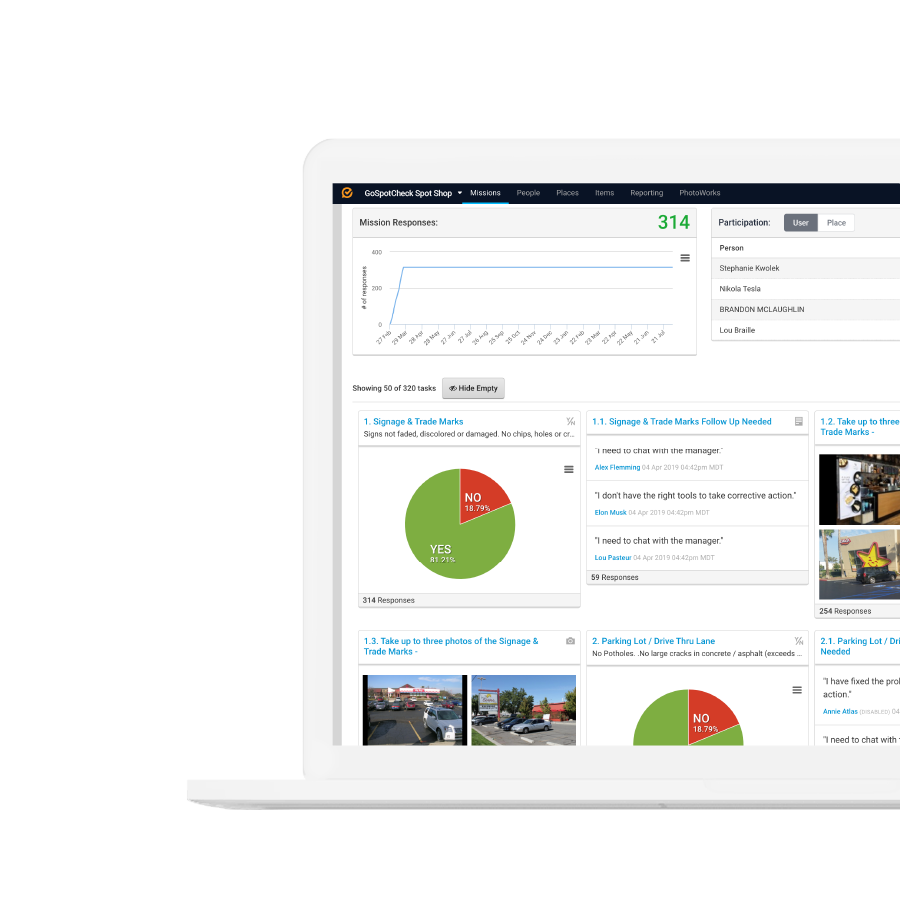Open the Yes/No task type icon on Signage card
The height and width of the screenshot is (900, 900).
[571, 422]
